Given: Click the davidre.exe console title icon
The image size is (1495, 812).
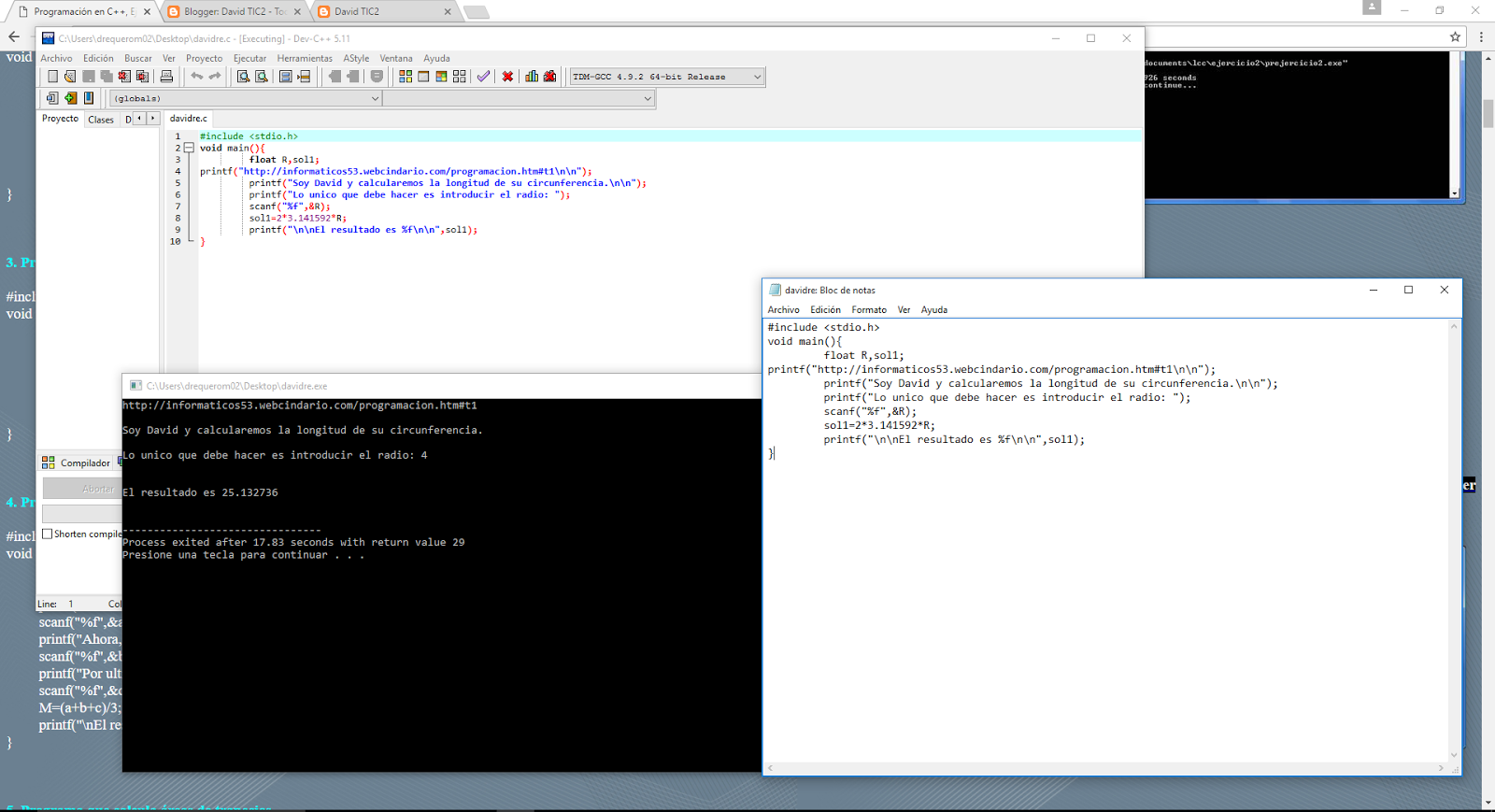Looking at the screenshot, I should tap(136, 385).
